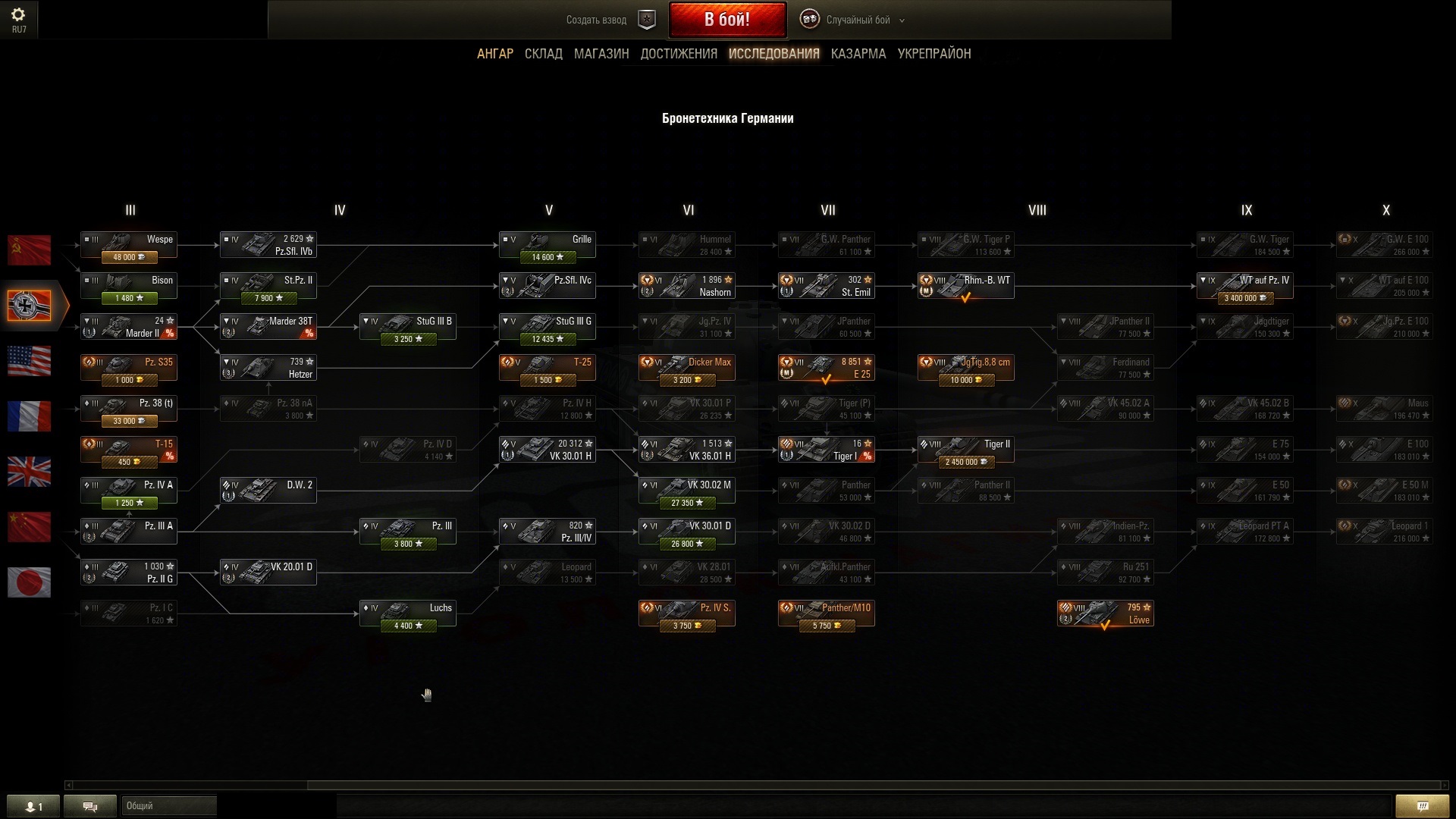
Task: Research Wespe for 48 000 credits
Action: [129, 257]
